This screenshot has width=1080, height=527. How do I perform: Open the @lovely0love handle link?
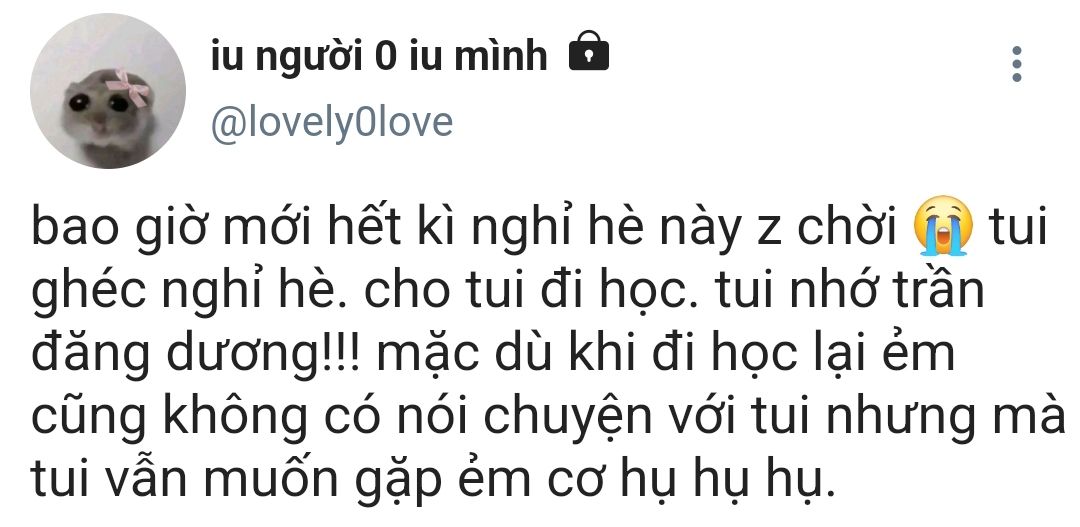[332, 123]
